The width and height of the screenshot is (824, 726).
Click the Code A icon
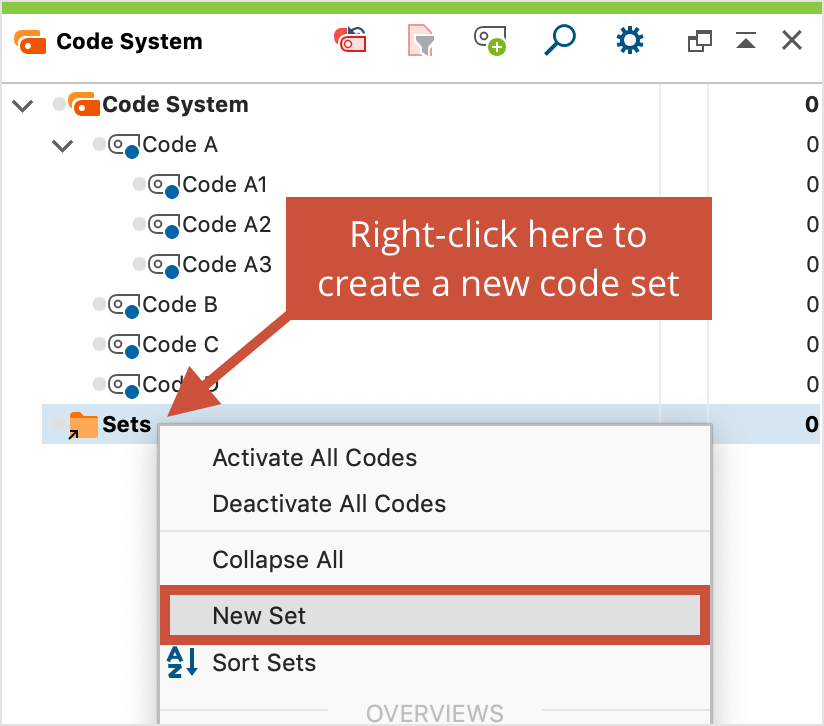coord(124,146)
